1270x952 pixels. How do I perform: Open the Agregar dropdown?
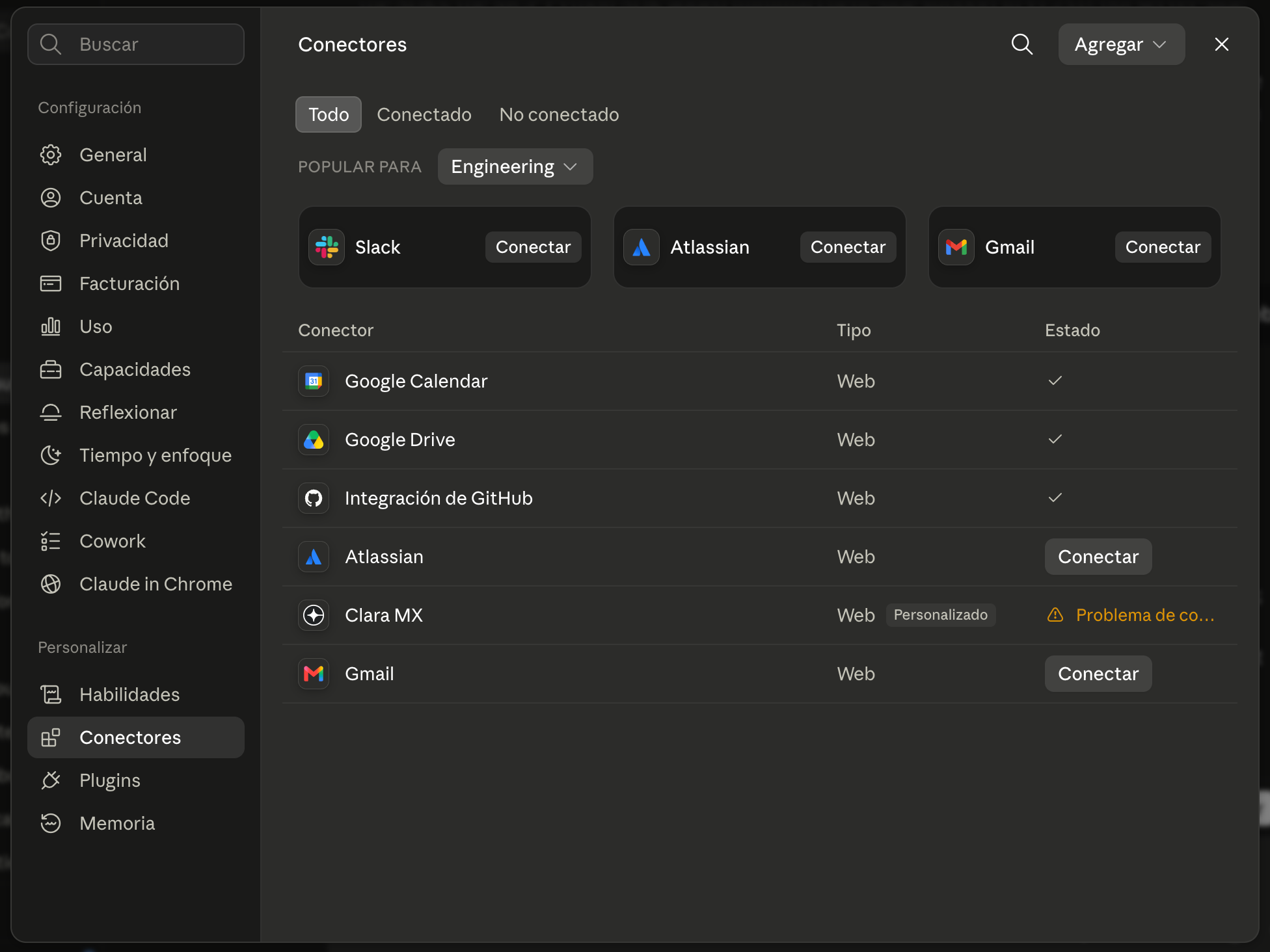(x=1121, y=44)
